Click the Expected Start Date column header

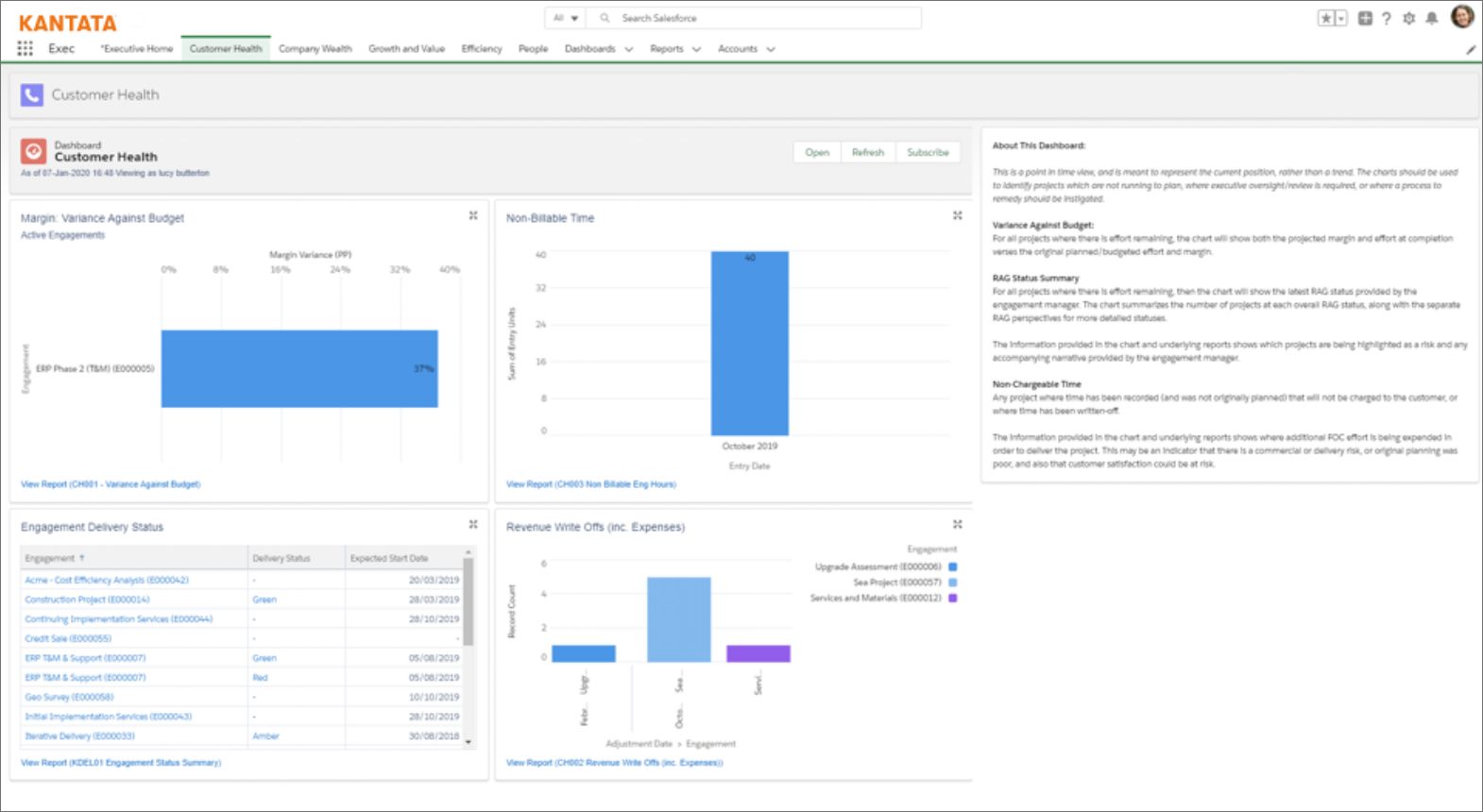(403, 558)
